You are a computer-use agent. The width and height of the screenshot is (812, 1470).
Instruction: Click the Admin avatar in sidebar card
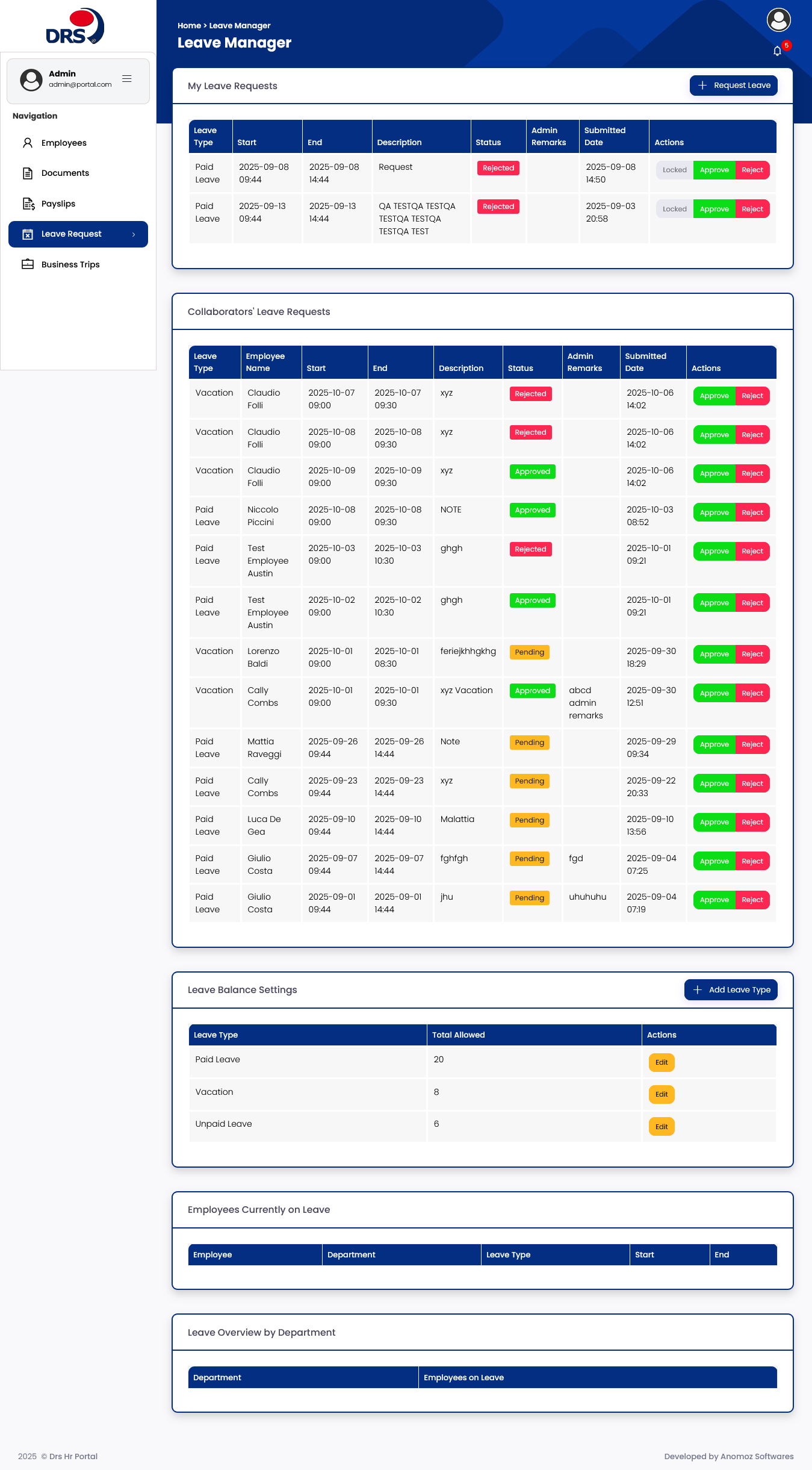(x=31, y=79)
